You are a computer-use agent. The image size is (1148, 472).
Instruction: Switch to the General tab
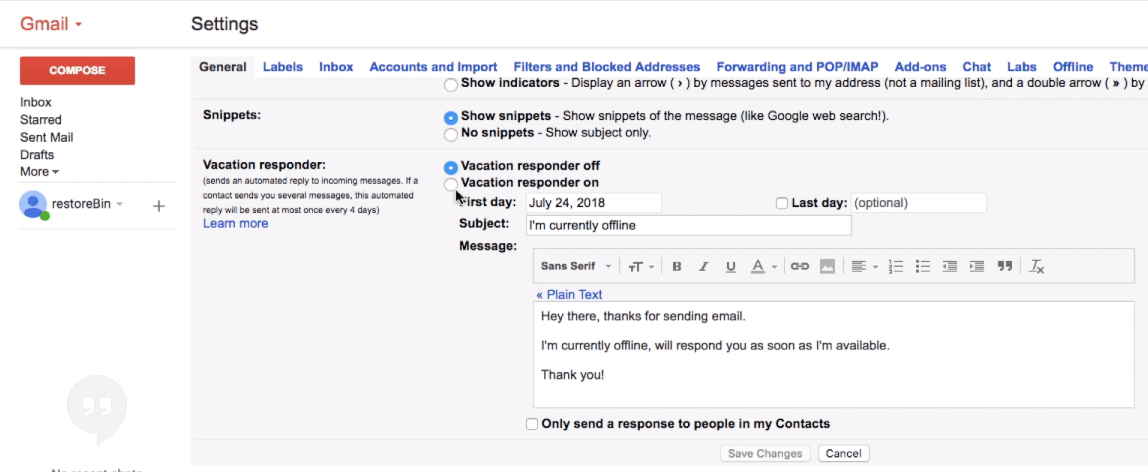223,67
